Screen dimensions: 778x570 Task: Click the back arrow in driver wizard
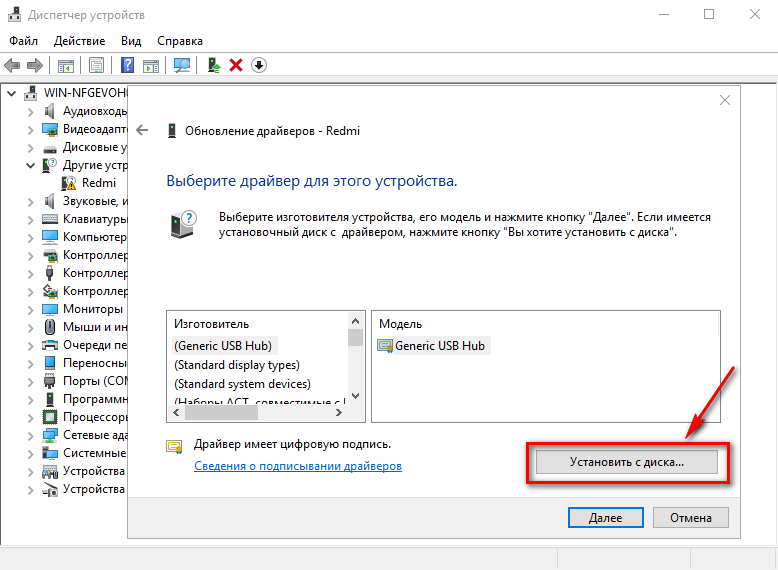(x=142, y=130)
